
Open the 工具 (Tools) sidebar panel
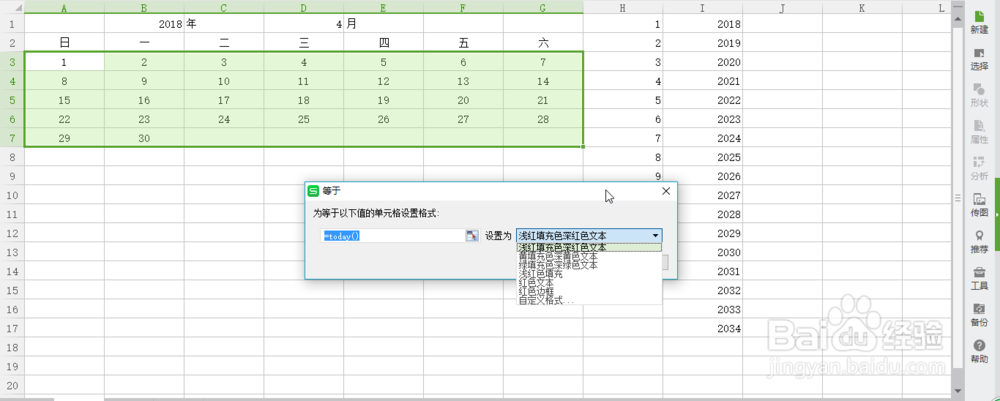click(979, 279)
